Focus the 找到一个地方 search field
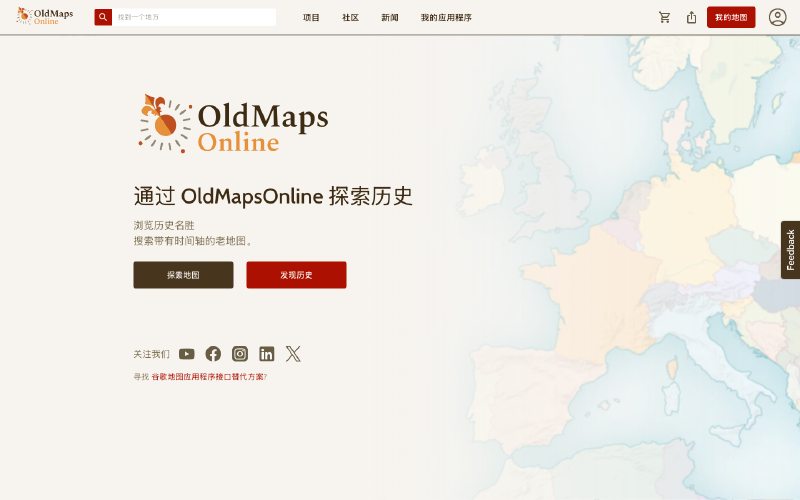Viewport: 800px width, 500px height. 193,17
